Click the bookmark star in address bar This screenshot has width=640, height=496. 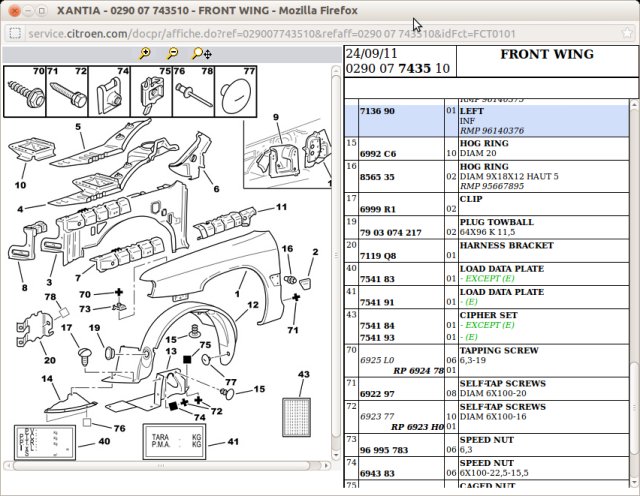coord(627,33)
